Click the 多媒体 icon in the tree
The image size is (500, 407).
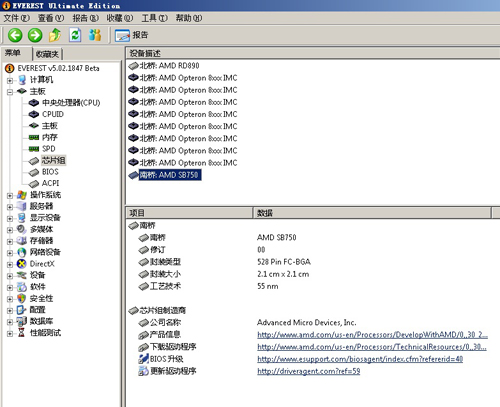22,229
